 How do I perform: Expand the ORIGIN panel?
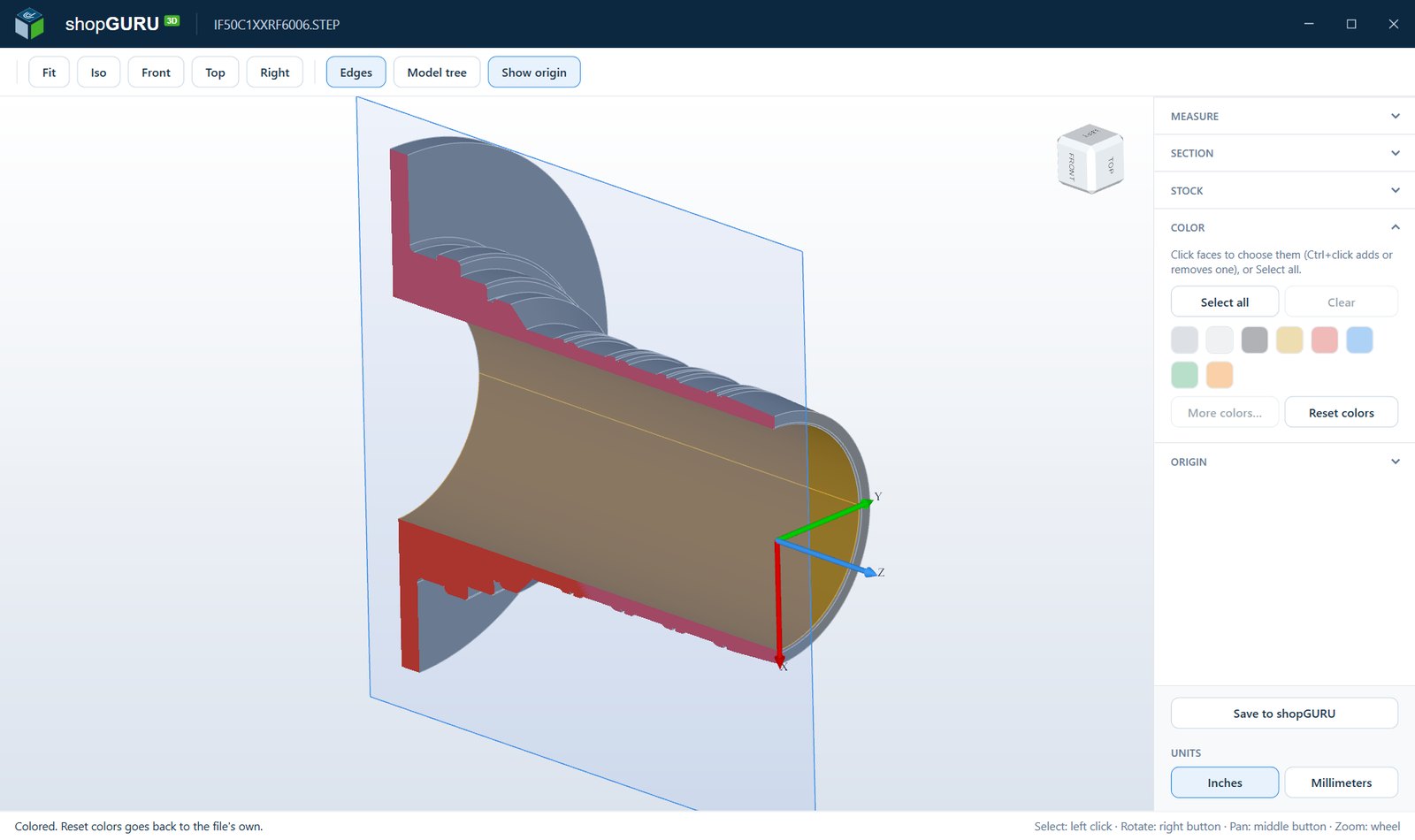click(x=1284, y=462)
